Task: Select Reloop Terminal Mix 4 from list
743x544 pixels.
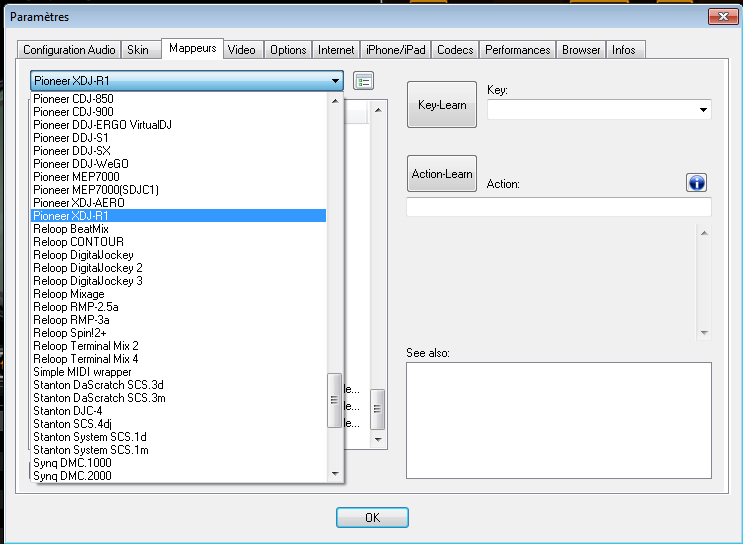Action: tap(86, 359)
